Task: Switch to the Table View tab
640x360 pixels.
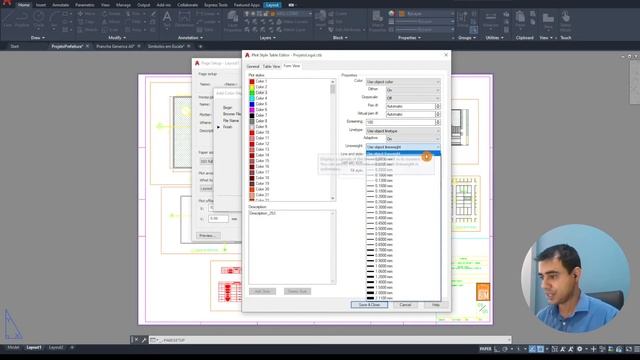Action: click(x=271, y=66)
